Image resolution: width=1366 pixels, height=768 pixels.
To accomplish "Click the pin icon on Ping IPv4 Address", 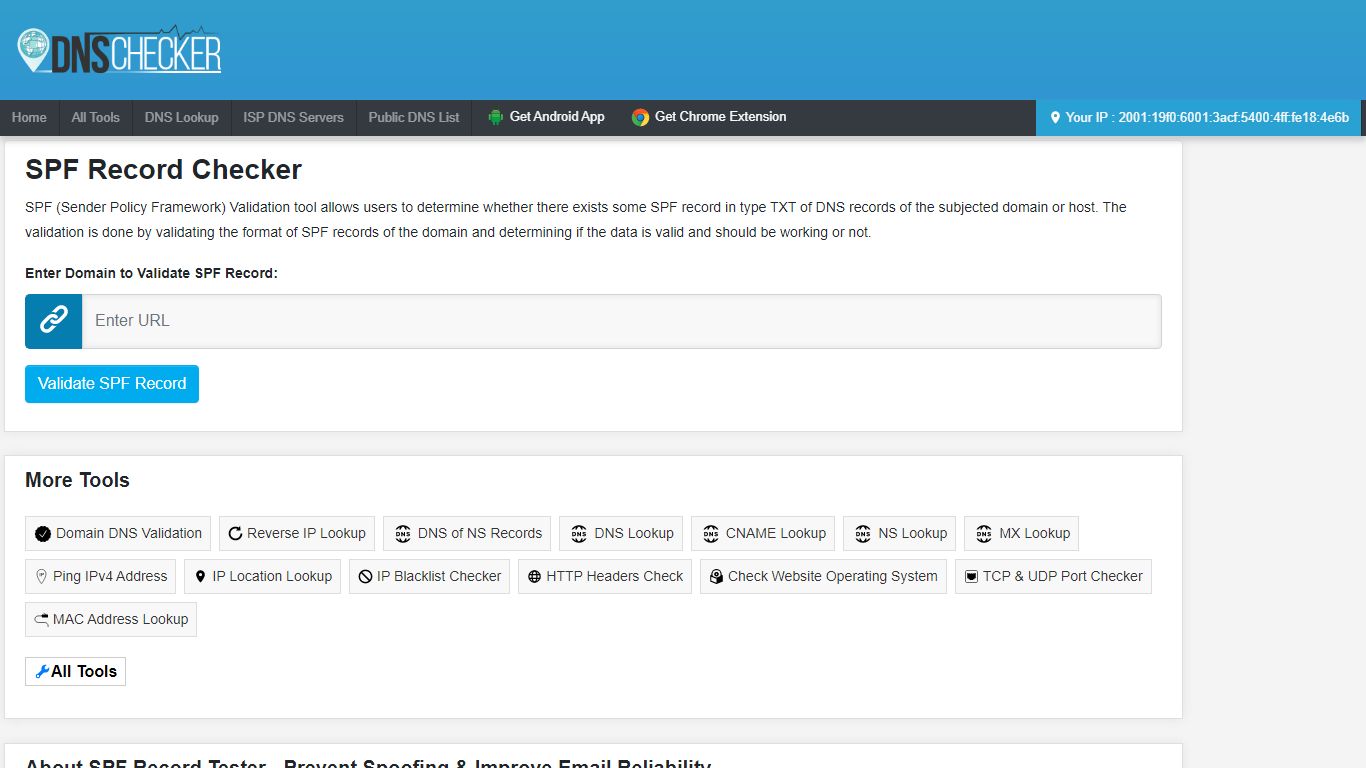I will (x=41, y=577).
